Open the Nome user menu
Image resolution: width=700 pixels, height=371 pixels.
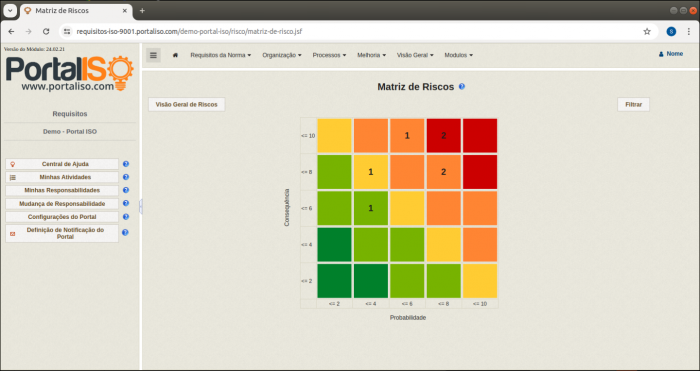[x=671, y=54]
